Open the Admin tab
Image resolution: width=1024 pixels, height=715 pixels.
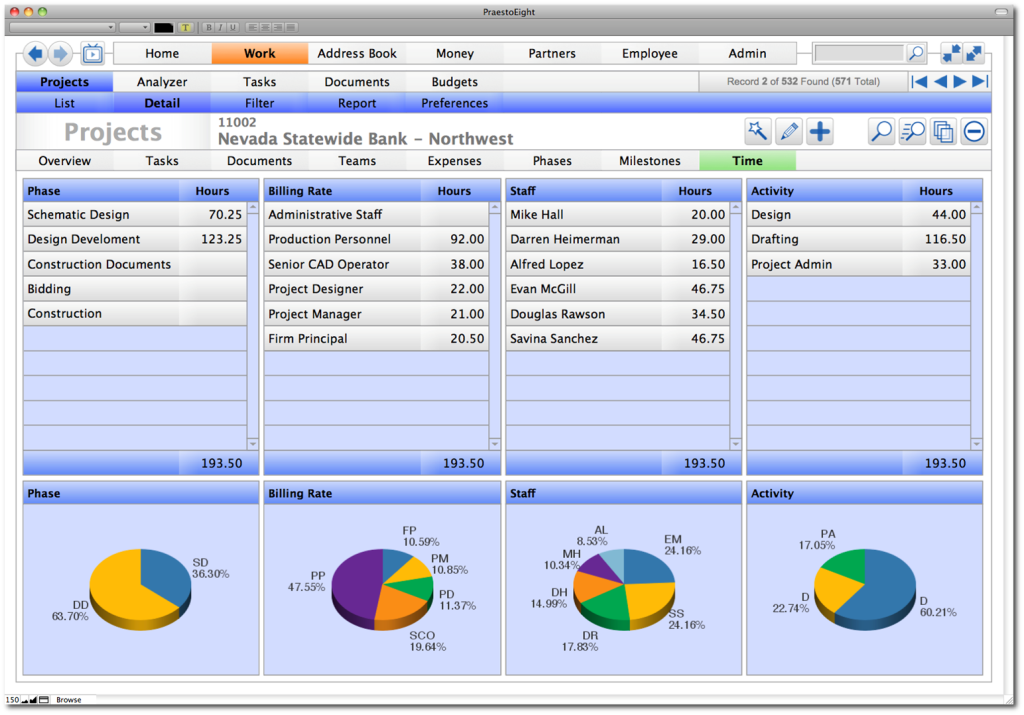coord(747,54)
